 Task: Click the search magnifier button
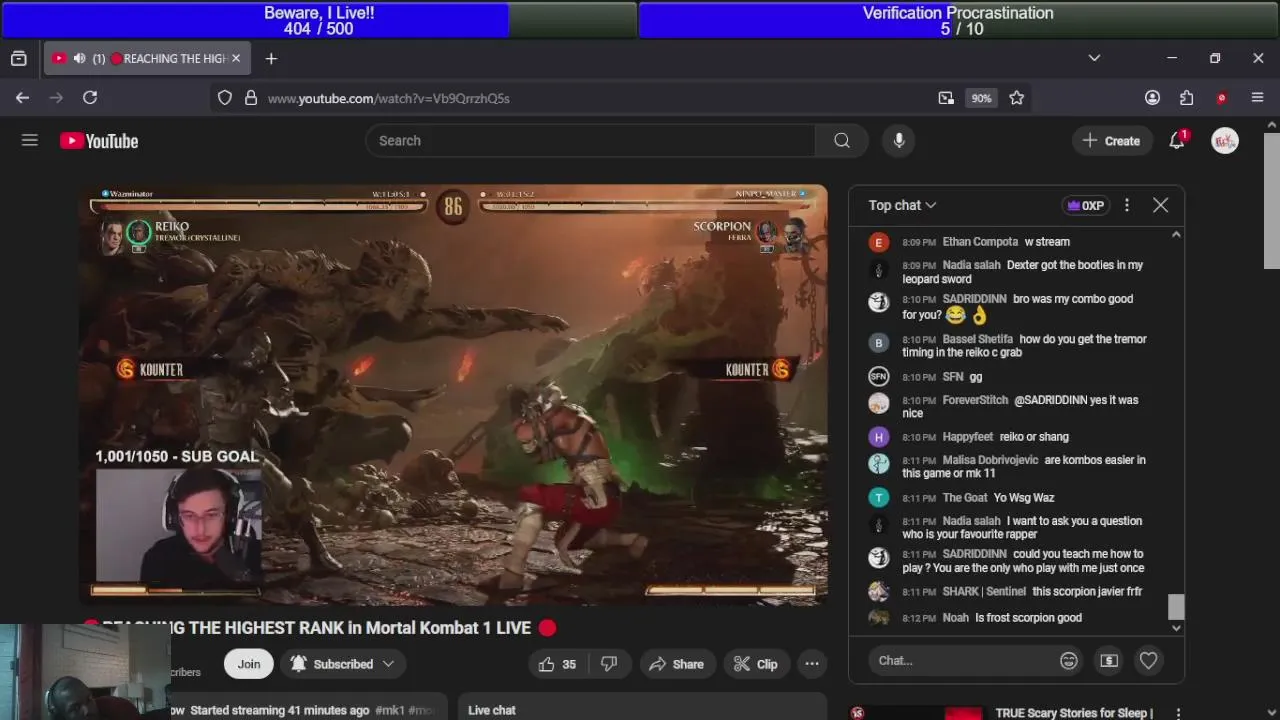point(842,141)
